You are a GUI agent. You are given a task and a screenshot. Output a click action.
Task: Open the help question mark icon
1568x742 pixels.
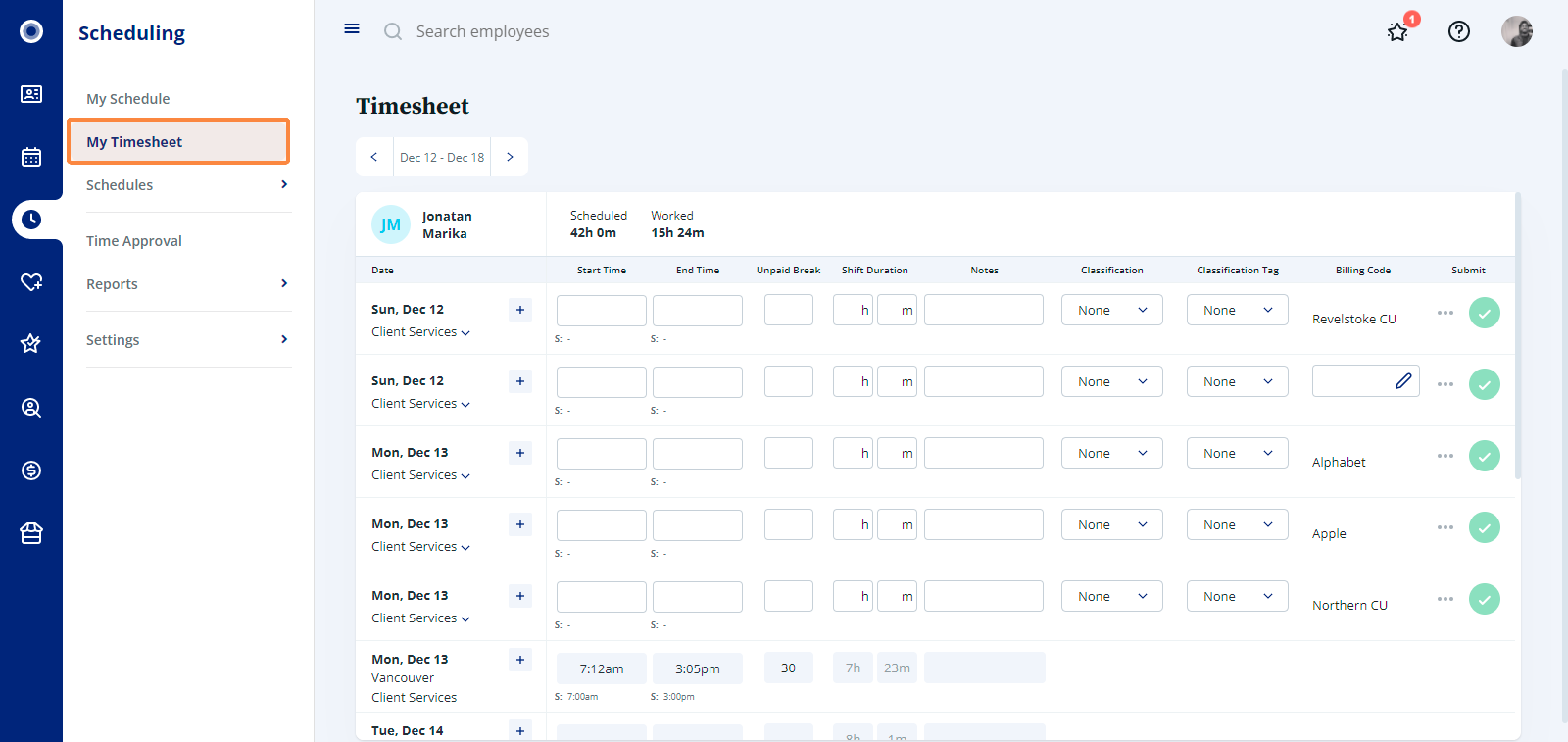1458,31
